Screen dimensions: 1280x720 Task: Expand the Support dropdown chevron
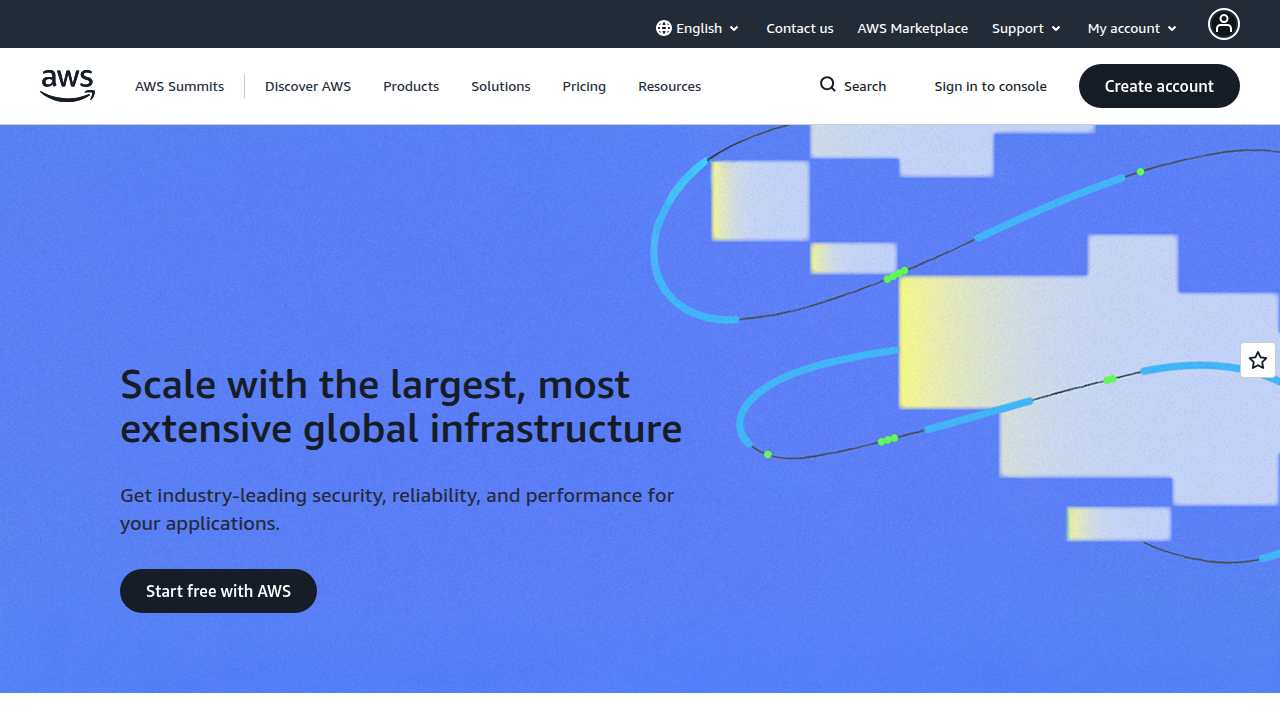pos(1056,29)
